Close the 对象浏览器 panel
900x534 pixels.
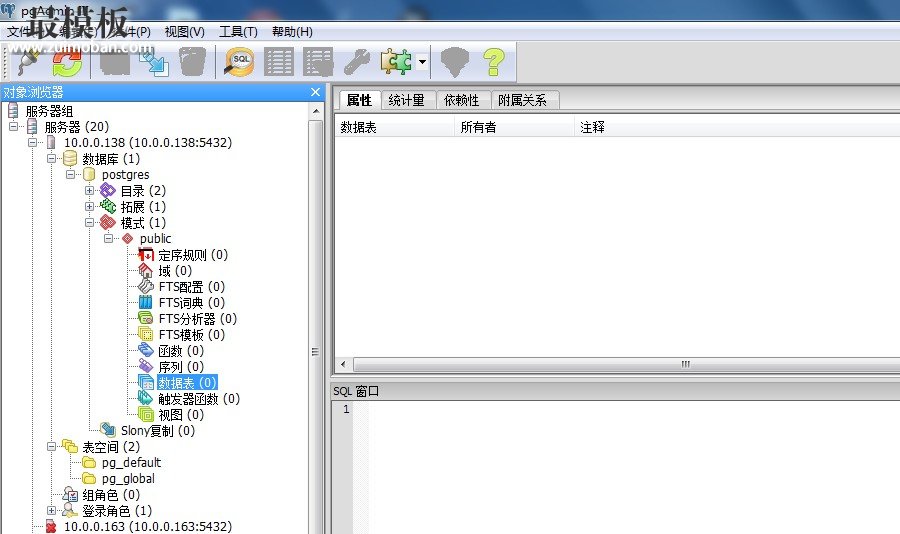coord(315,92)
